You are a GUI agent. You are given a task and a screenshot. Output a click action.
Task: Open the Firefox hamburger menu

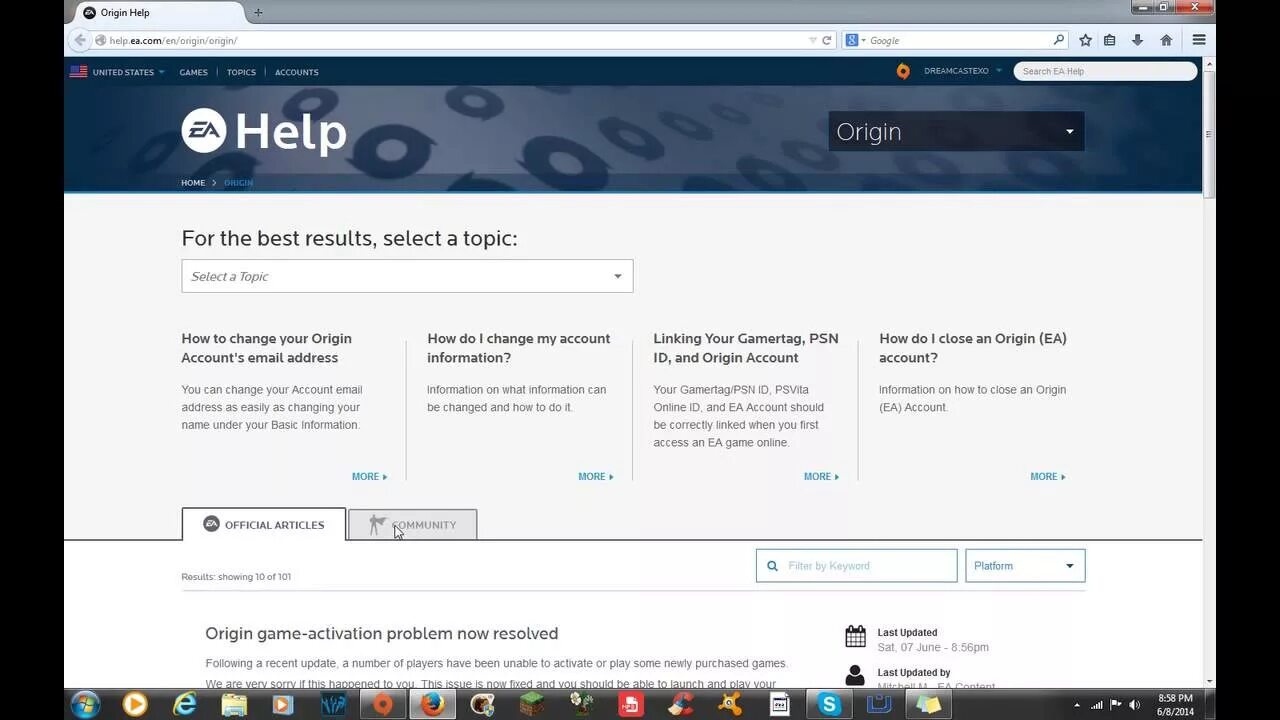click(1199, 40)
